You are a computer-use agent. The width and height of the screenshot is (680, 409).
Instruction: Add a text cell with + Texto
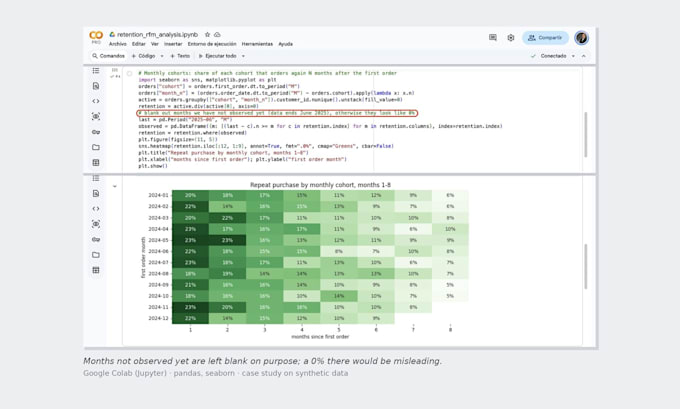[x=180, y=56]
